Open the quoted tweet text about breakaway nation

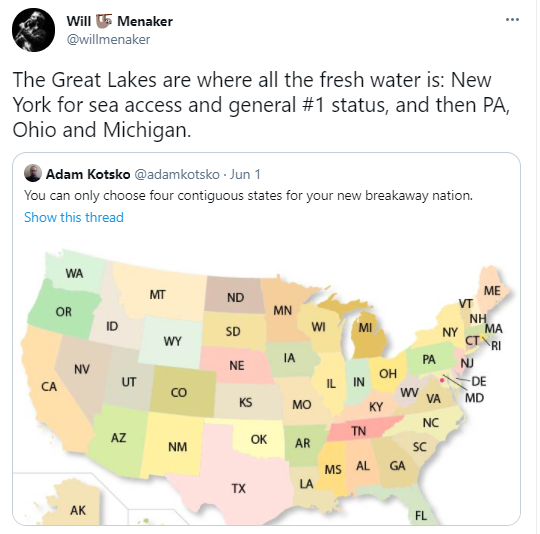[x=248, y=196]
